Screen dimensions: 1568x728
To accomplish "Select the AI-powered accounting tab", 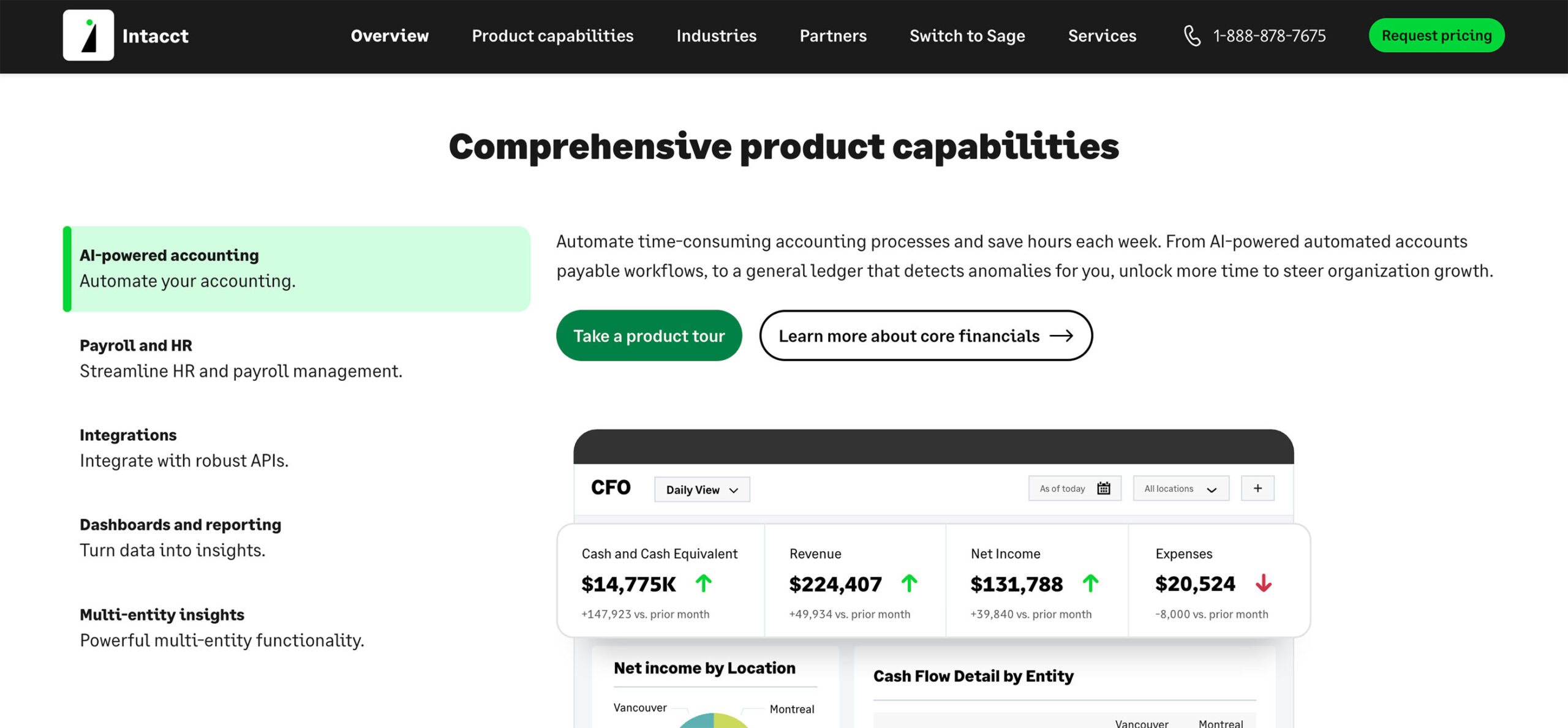I will 296,269.
